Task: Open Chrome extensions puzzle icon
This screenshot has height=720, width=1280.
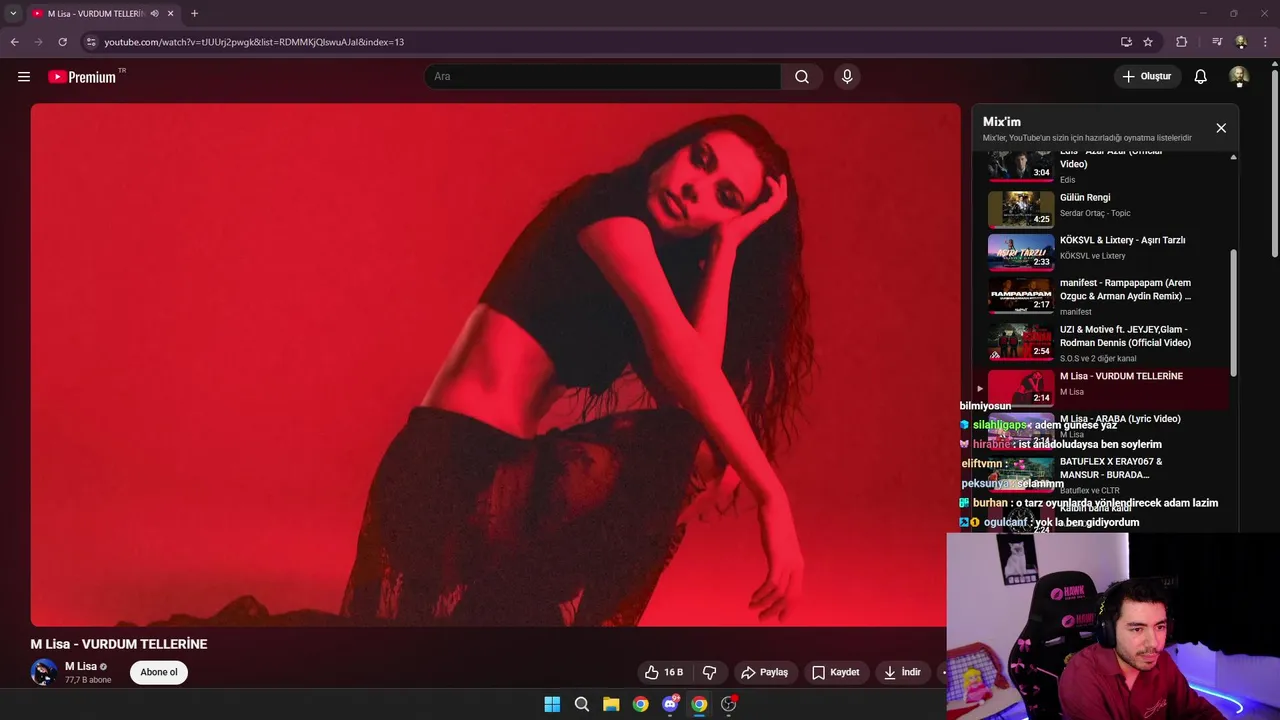Action: [1181, 42]
